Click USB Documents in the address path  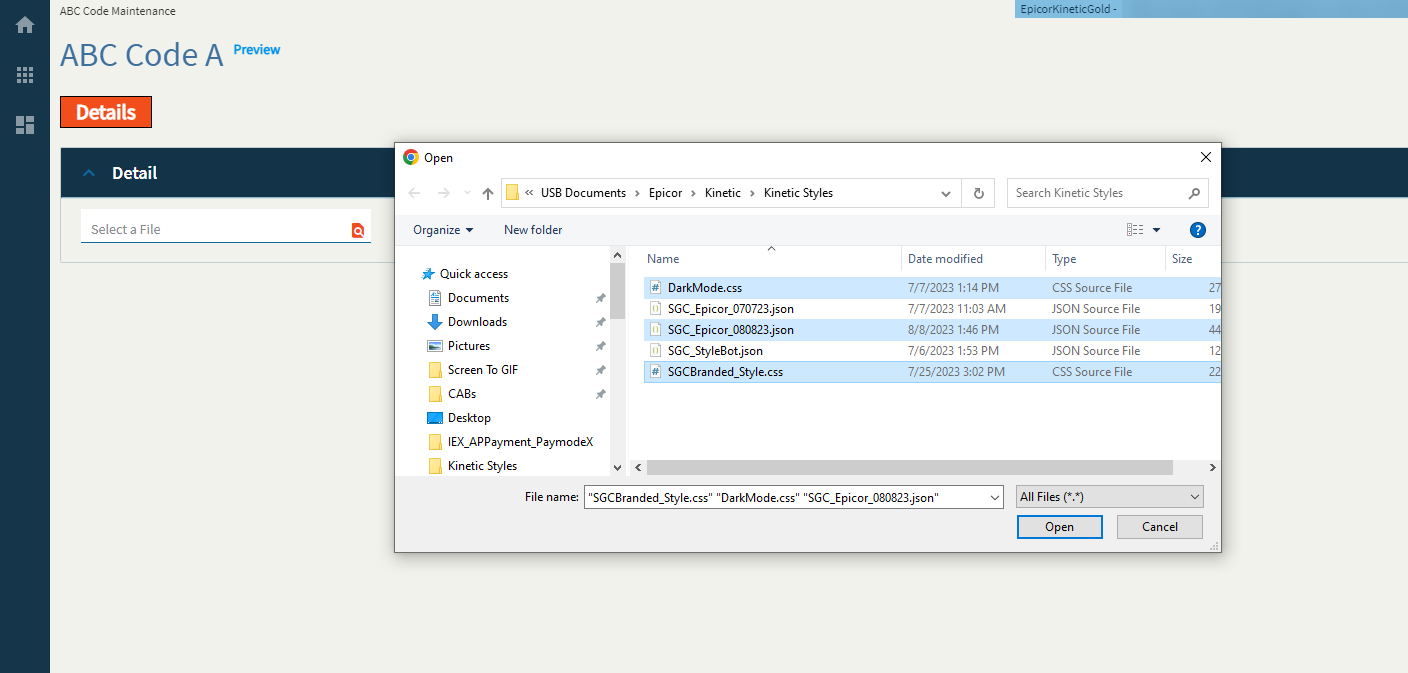[583, 193]
